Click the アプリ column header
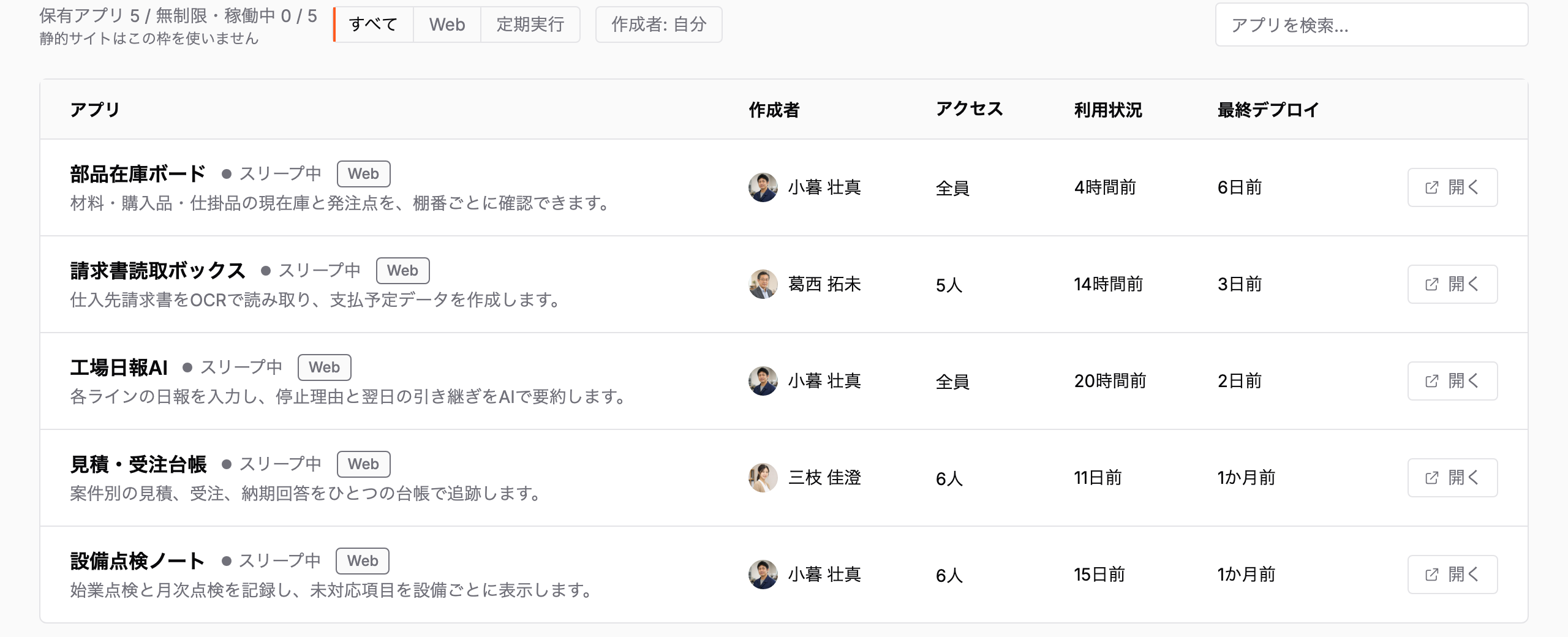This screenshot has height=637, width=1568. coord(95,110)
